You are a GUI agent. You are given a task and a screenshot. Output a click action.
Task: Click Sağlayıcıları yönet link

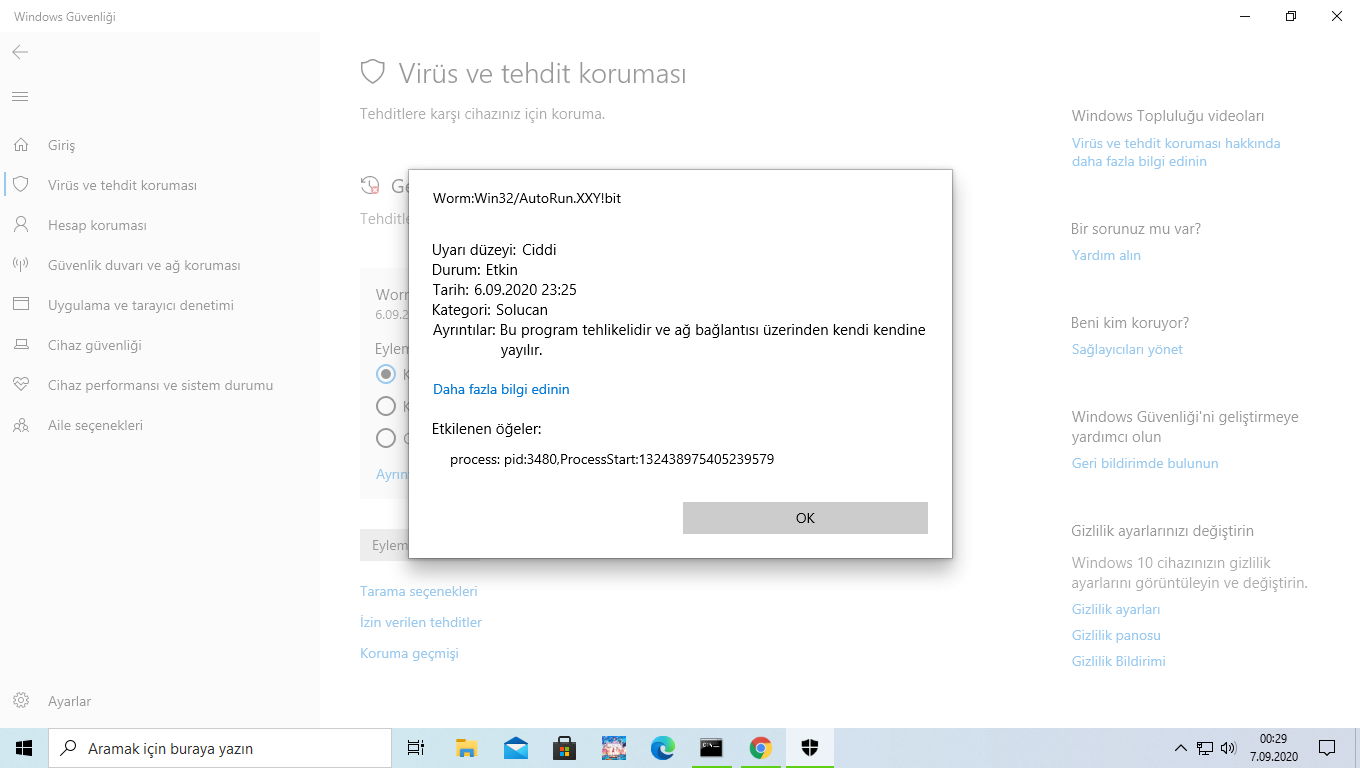1127,349
